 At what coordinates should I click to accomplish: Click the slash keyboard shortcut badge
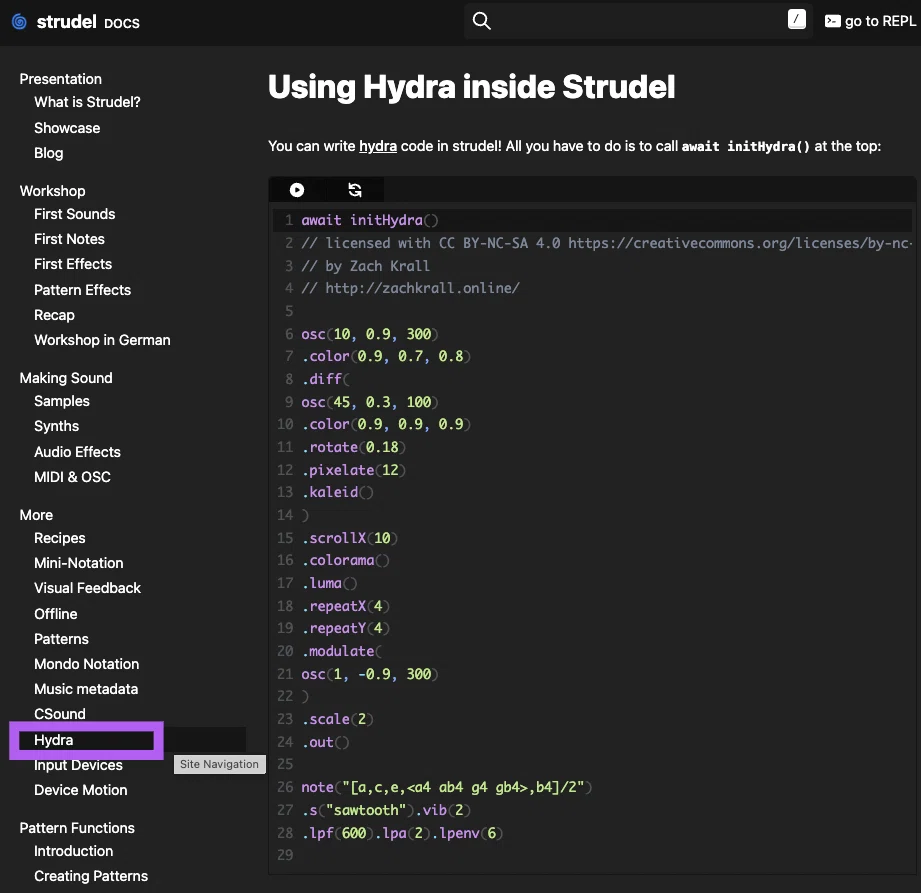796,19
